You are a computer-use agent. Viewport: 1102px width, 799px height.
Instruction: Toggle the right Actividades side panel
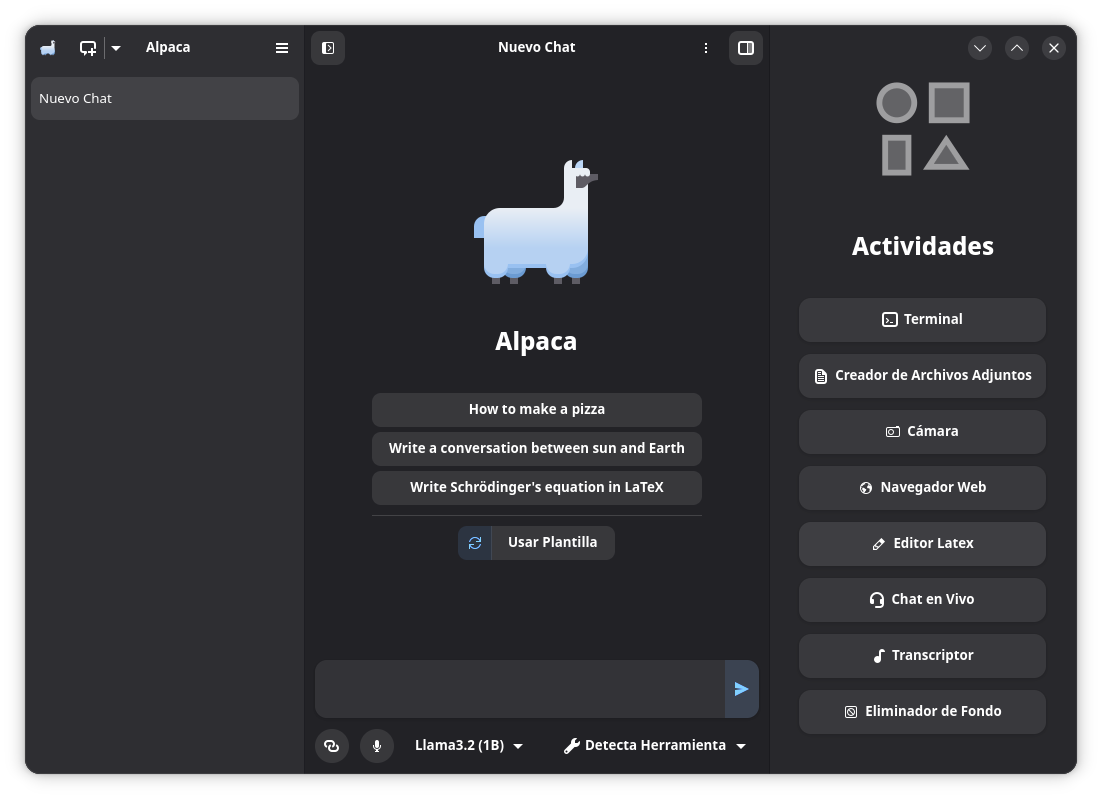(x=746, y=48)
